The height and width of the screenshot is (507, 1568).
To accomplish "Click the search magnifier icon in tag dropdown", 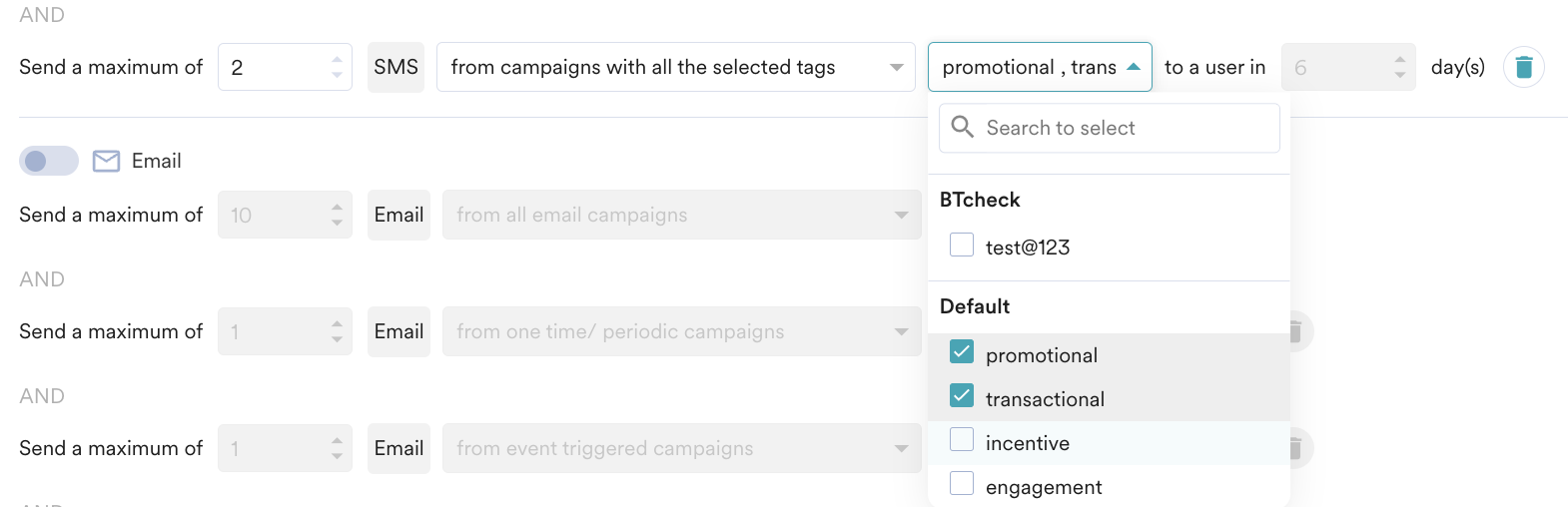I will click(962, 127).
